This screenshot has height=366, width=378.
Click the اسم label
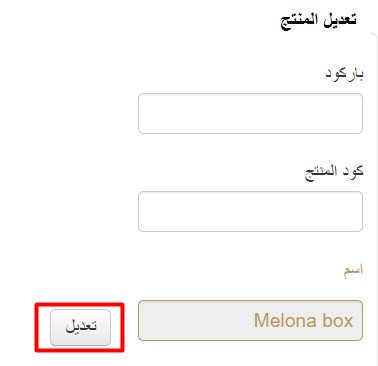(353, 269)
